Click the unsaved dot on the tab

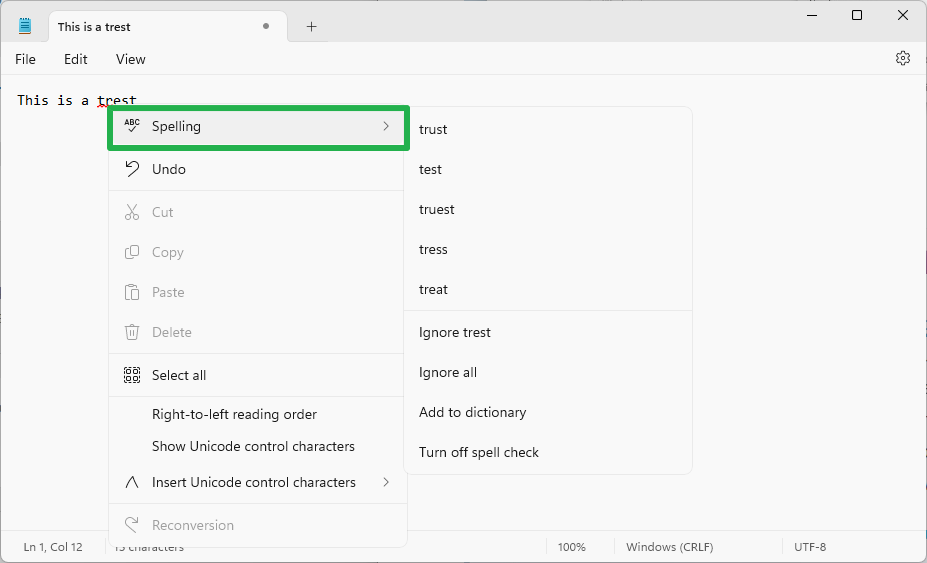[266, 26]
